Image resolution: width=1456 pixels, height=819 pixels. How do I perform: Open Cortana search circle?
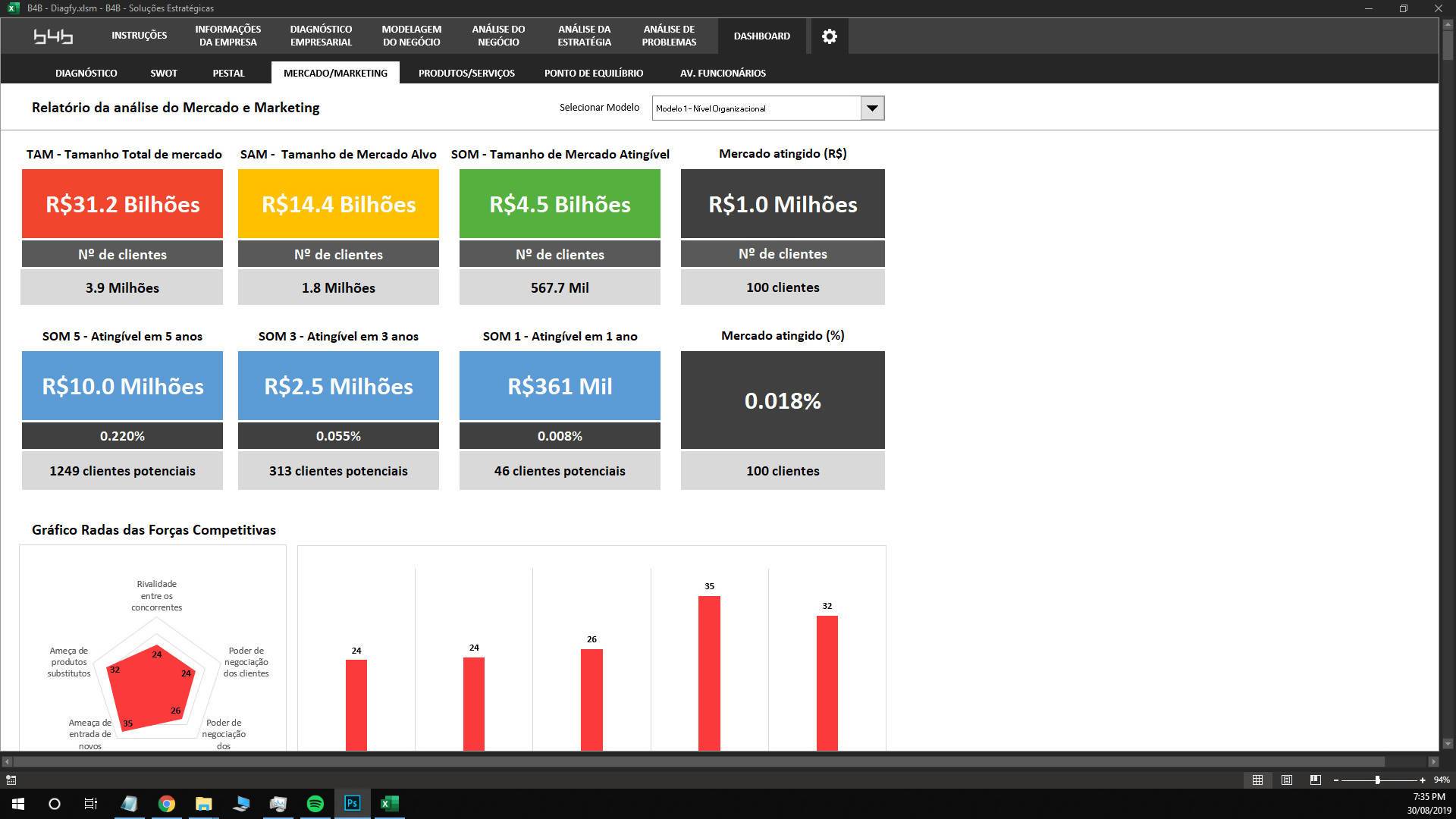click(x=55, y=803)
